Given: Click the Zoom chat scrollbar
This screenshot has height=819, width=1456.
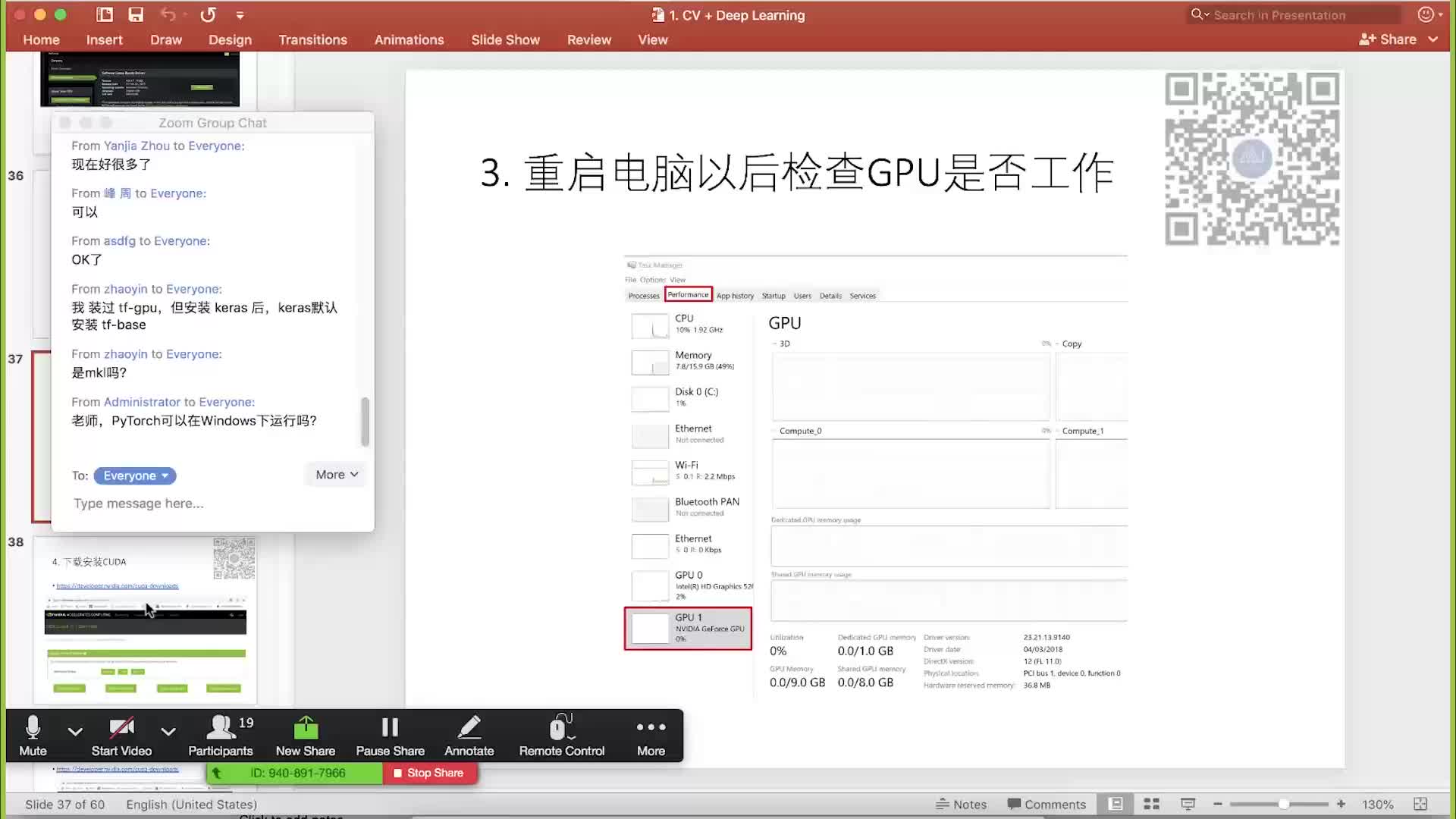Looking at the screenshot, I should tap(365, 422).
